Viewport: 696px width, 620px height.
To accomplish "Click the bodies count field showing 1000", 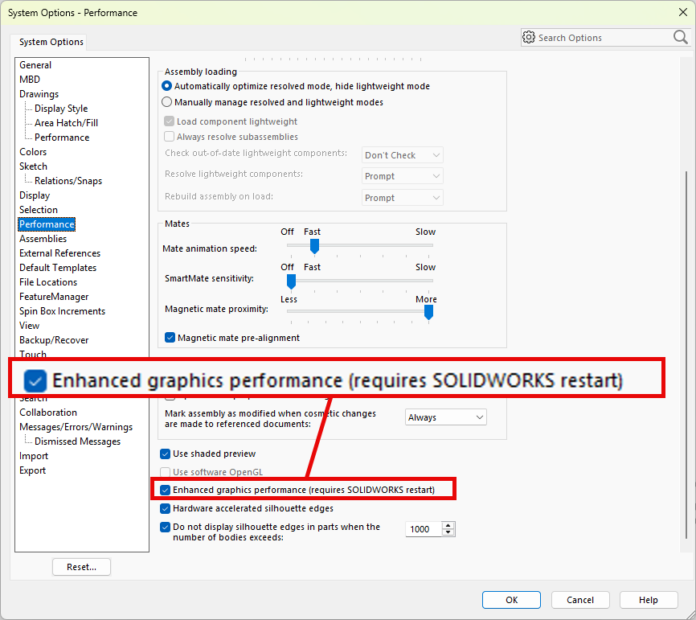I will tap(423, 529).
